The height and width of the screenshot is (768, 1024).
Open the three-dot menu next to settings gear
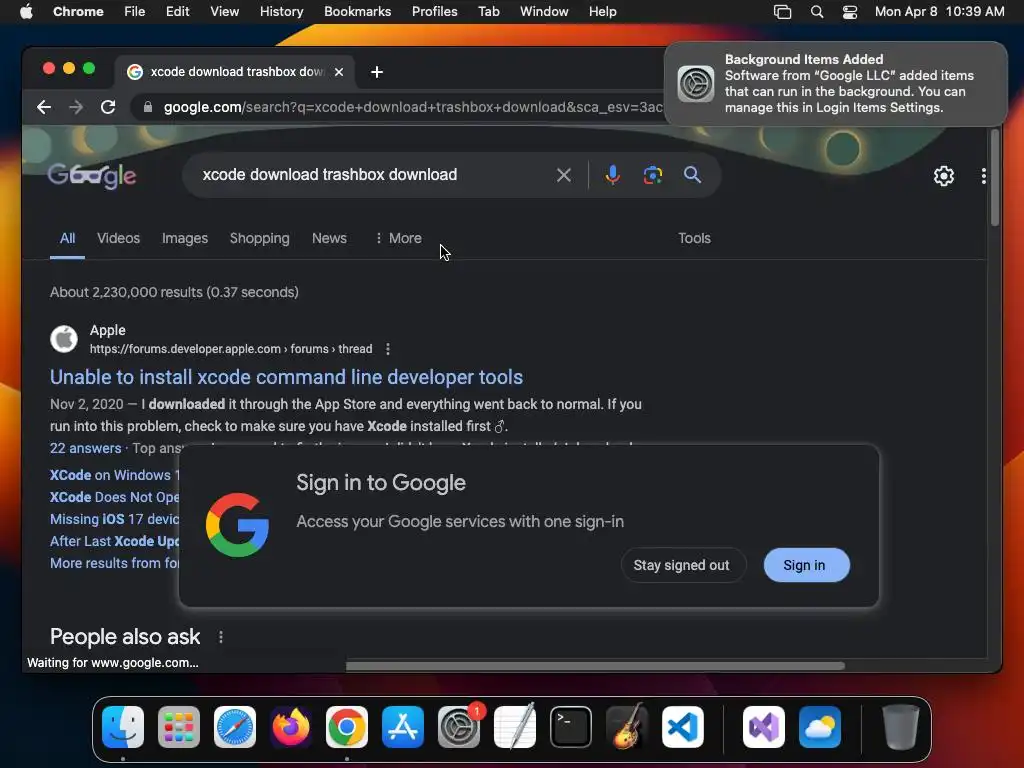(x=984, y=176)
